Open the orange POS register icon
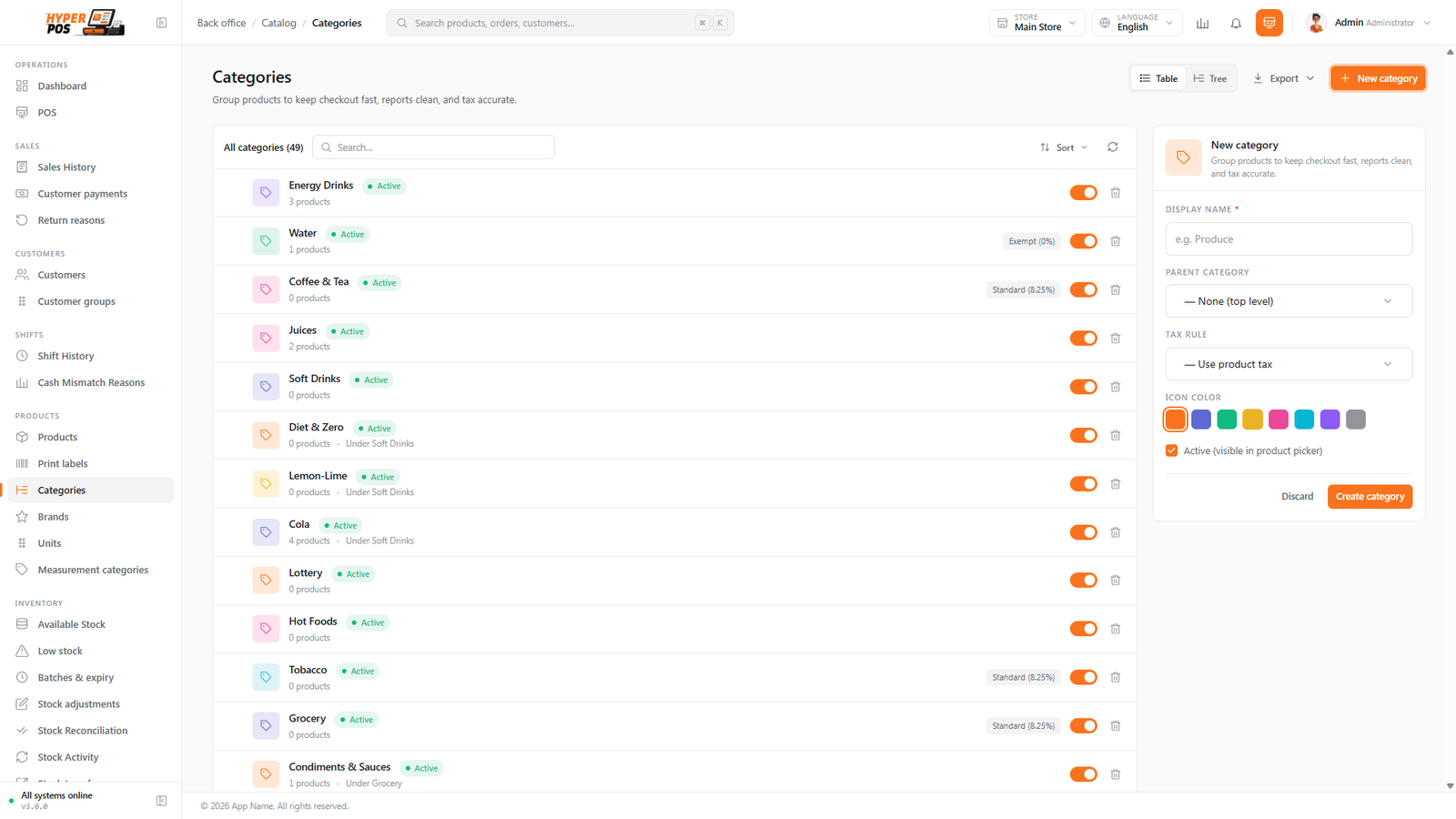The height and width of the screenshot is (819, 1456). 1269,23
